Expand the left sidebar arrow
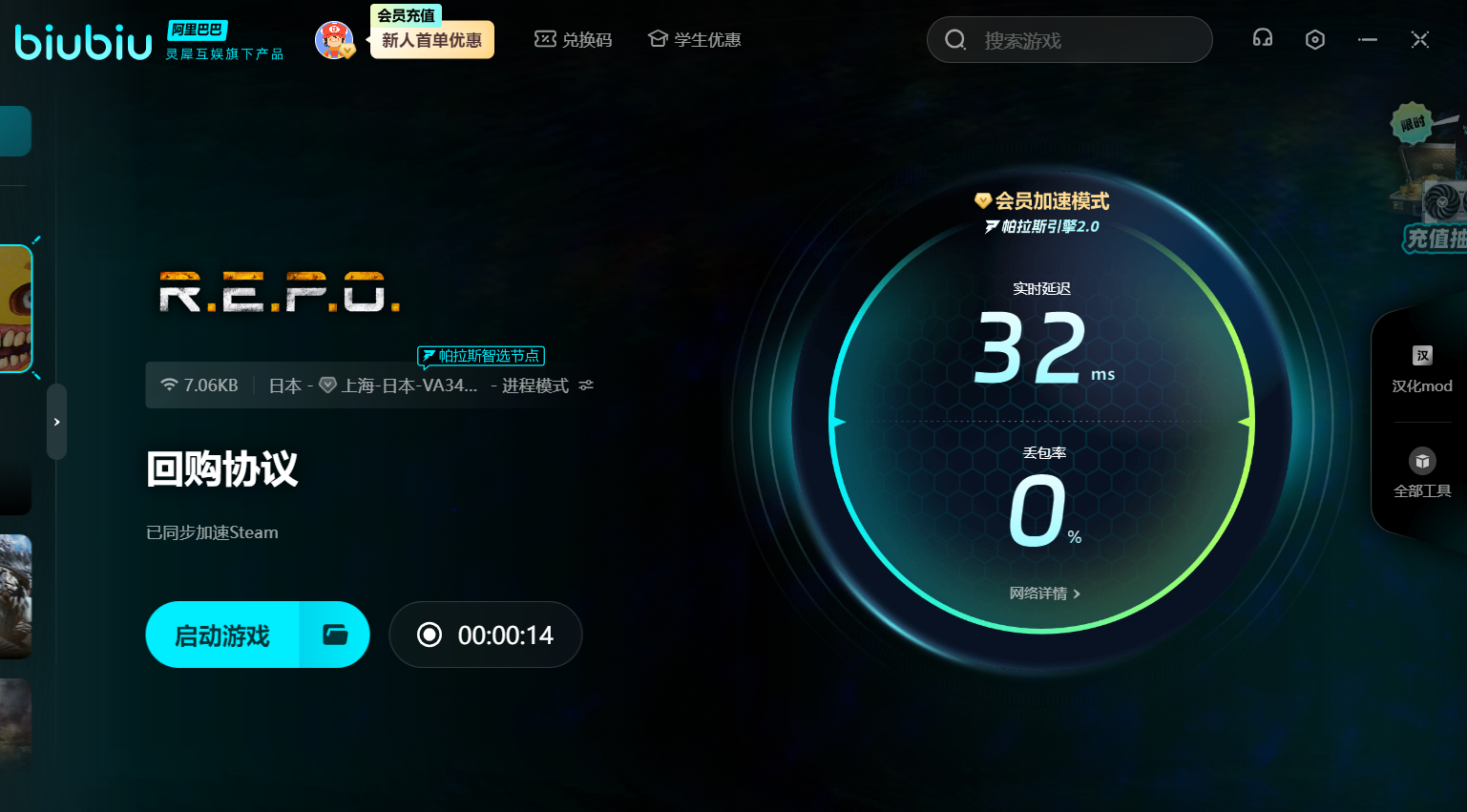 (57, 422)
